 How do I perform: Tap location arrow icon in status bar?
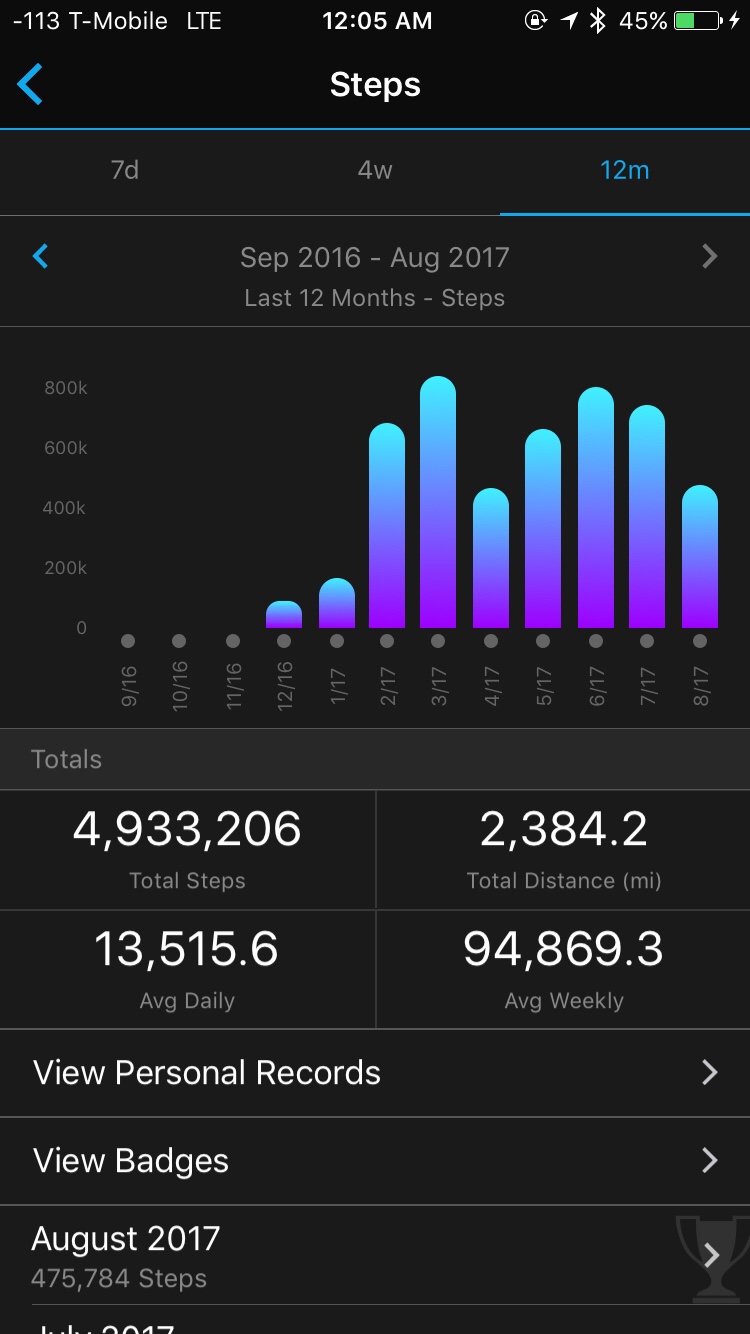click(x=569, y=21)
